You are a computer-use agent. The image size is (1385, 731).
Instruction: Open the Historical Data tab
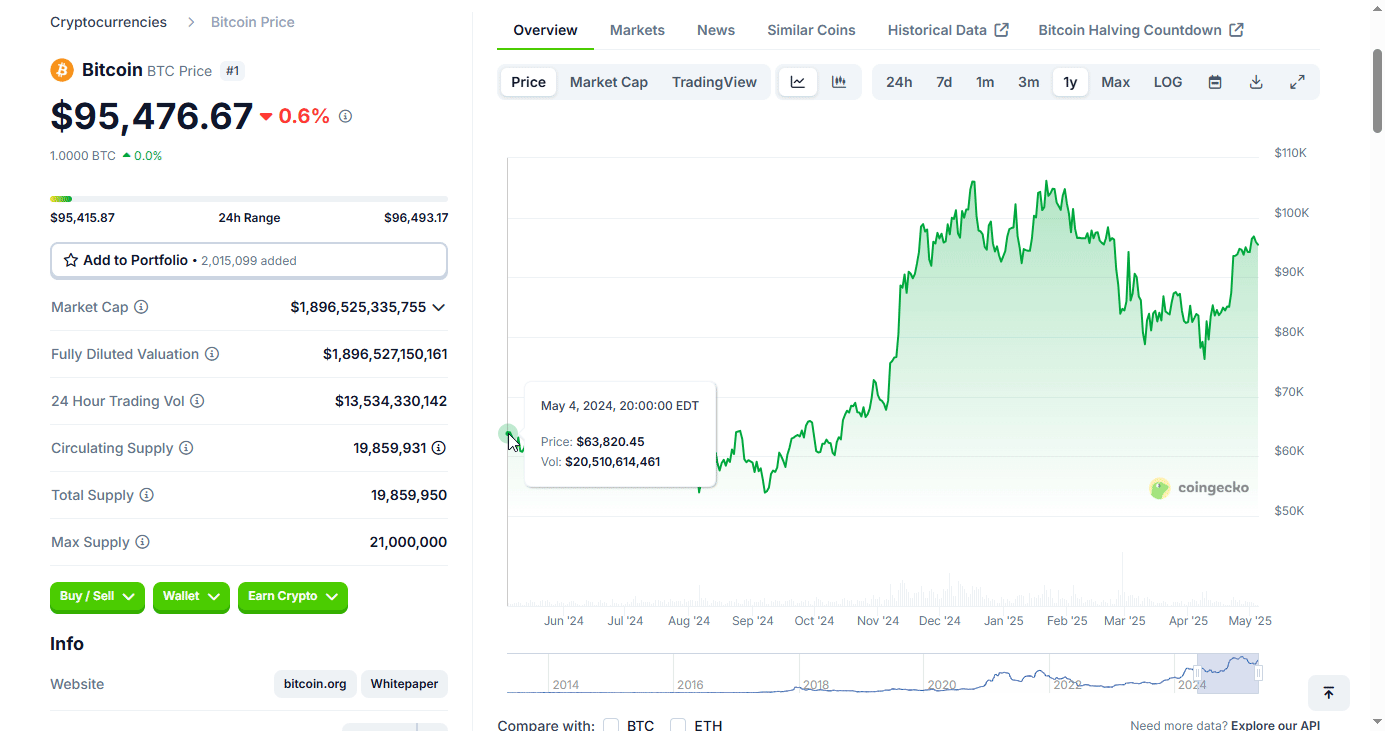(x=948, y=30)
